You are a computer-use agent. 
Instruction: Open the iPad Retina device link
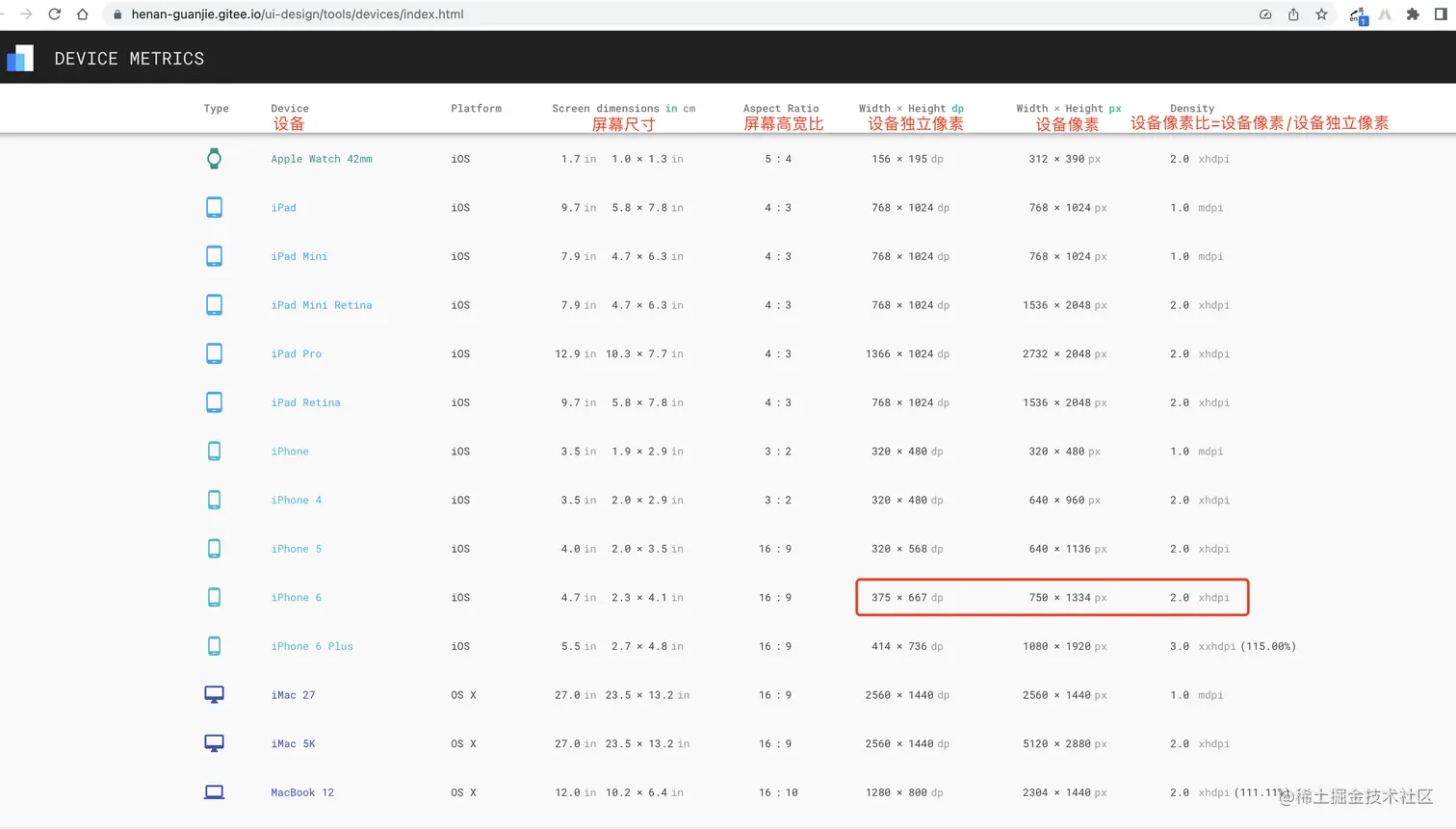[x=306, y=402]
